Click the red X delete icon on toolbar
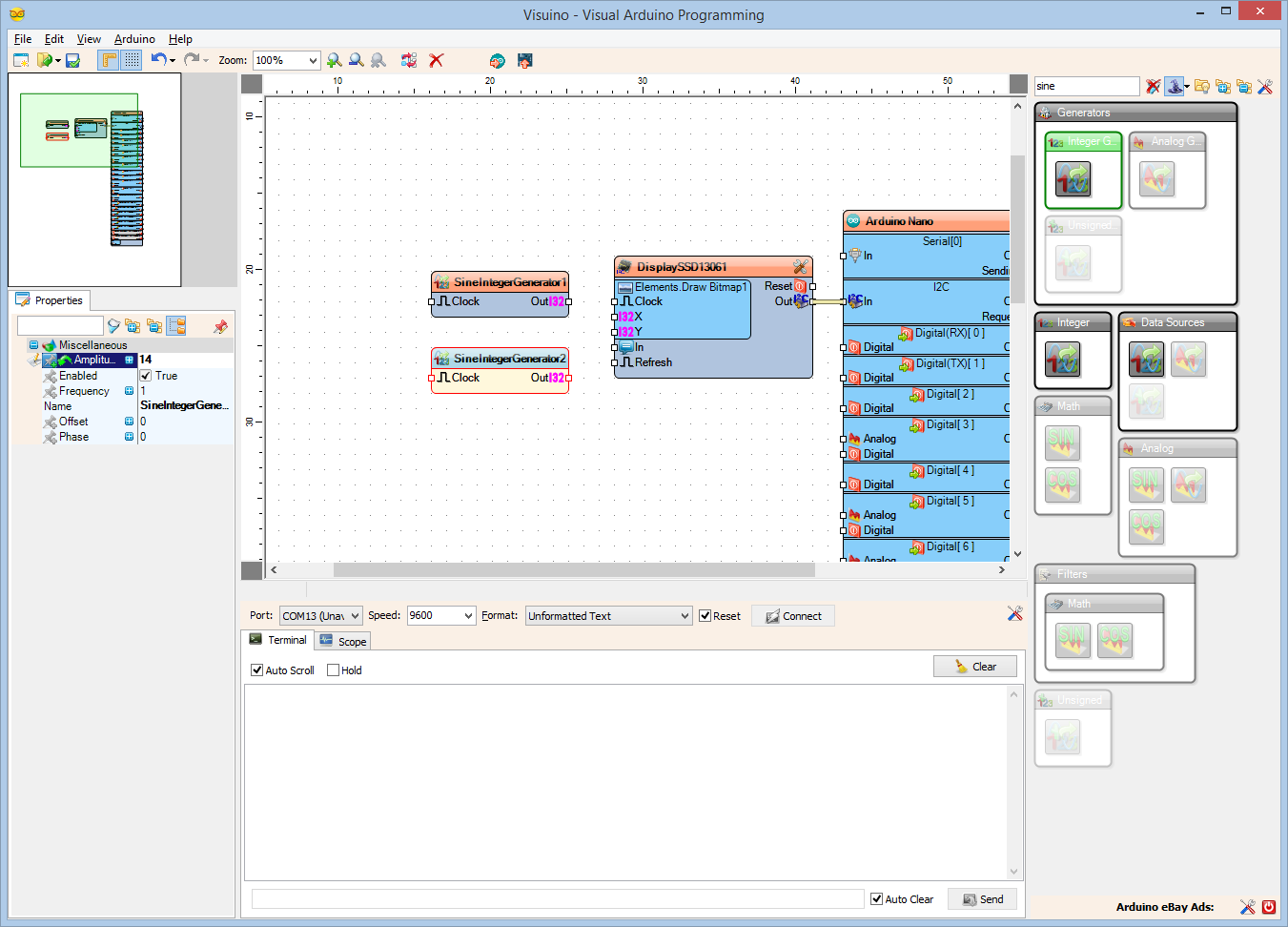1288x927 pixels. pyautogui.click(x=436, y=59)
